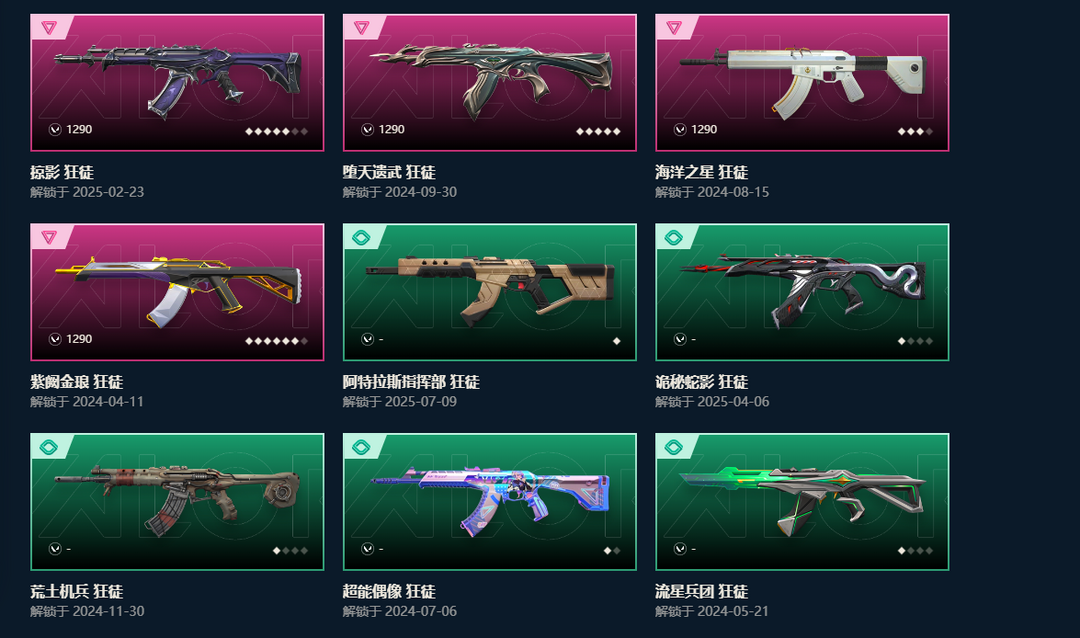1080x638 pixels.
Task: Click the 1290 price on 海洋之星 狂徒
Action: (704, 130)
